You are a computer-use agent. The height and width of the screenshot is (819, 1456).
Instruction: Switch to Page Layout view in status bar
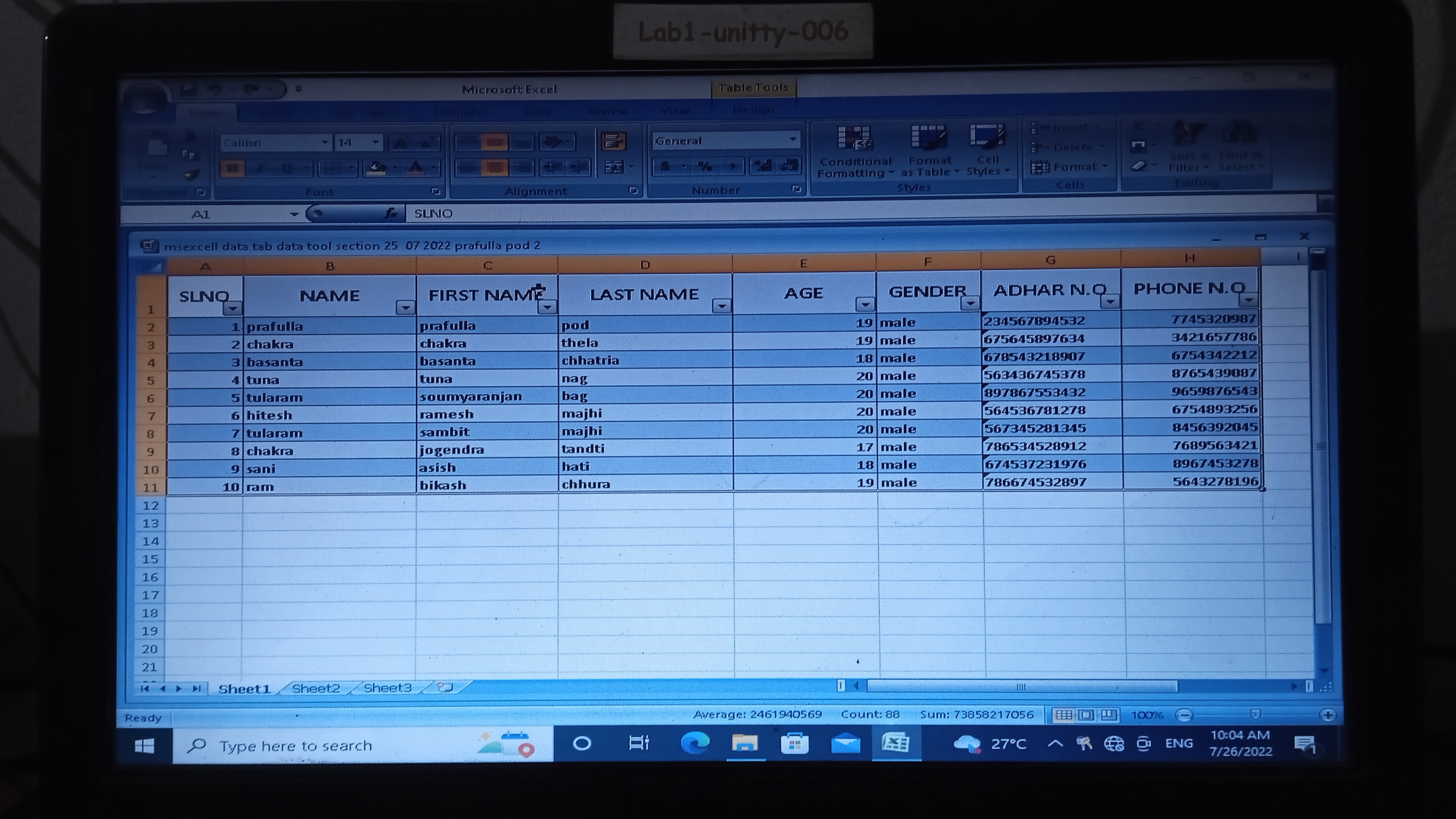pos(1086,715)
